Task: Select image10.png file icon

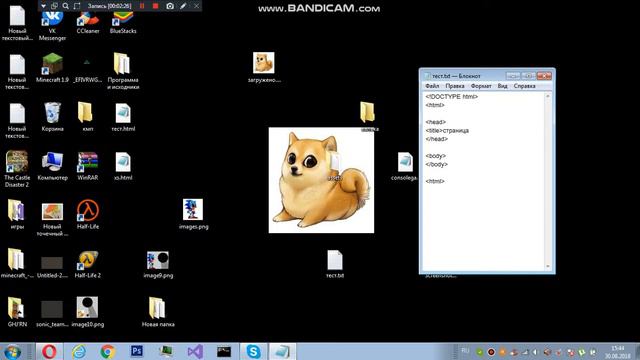Action: click(87, 312)
